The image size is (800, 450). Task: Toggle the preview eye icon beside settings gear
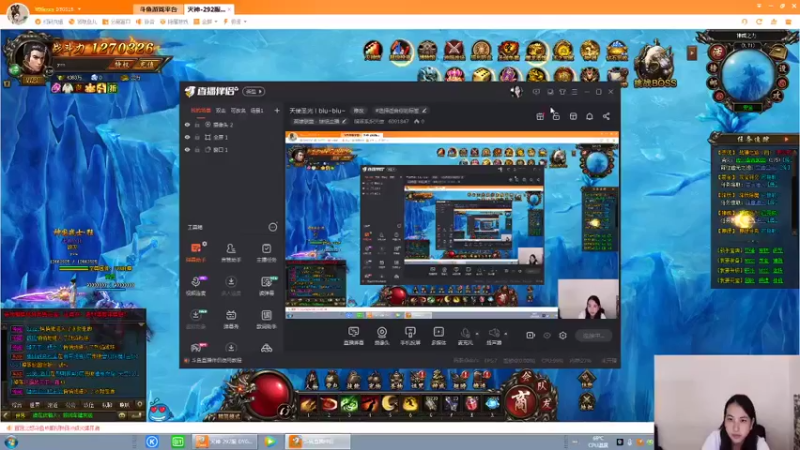pos(547,335)
